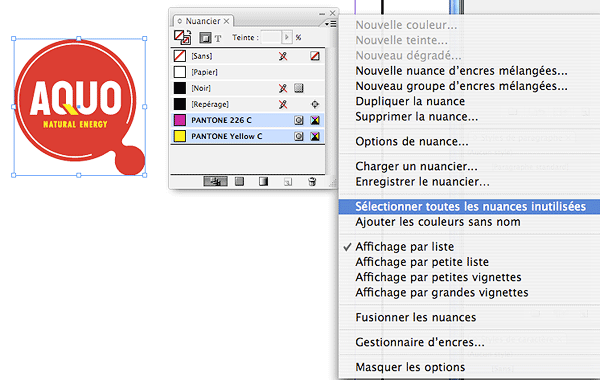Switch to Affichage par petite liste
This screenshot has width=600, height=380.
[422, 262]
